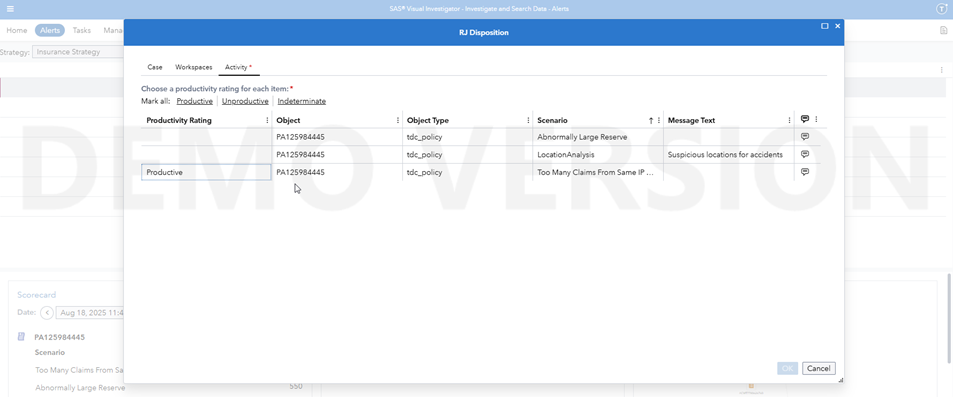
Task: Click PA125984445 in the Scorecard panel
Action: 60,337
